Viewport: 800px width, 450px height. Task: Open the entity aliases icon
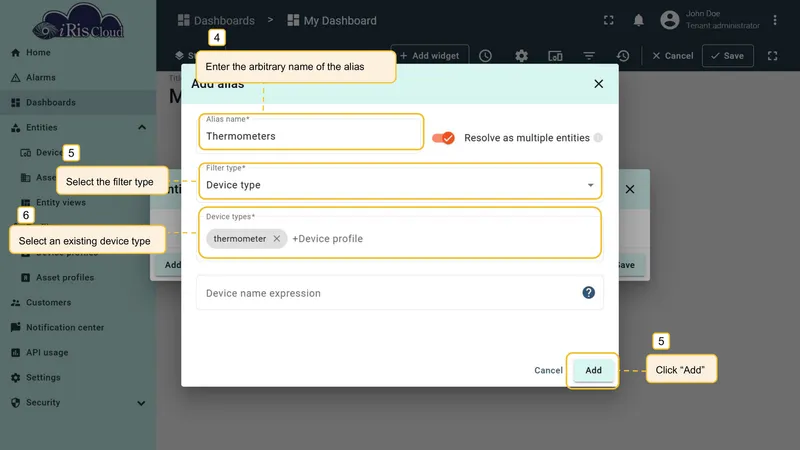(x=555, y=56)
